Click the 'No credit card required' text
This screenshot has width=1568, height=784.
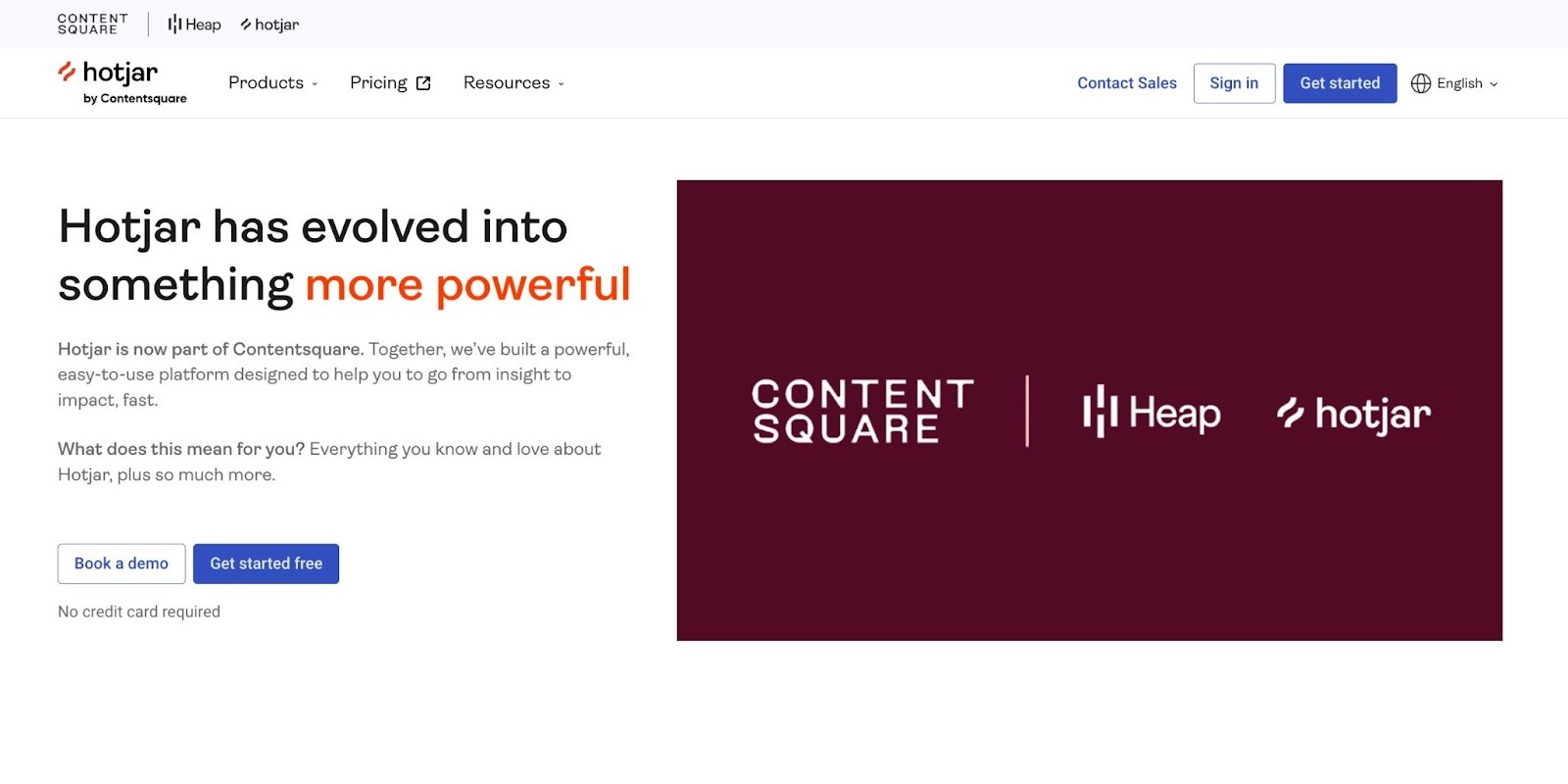pos(139,612)
